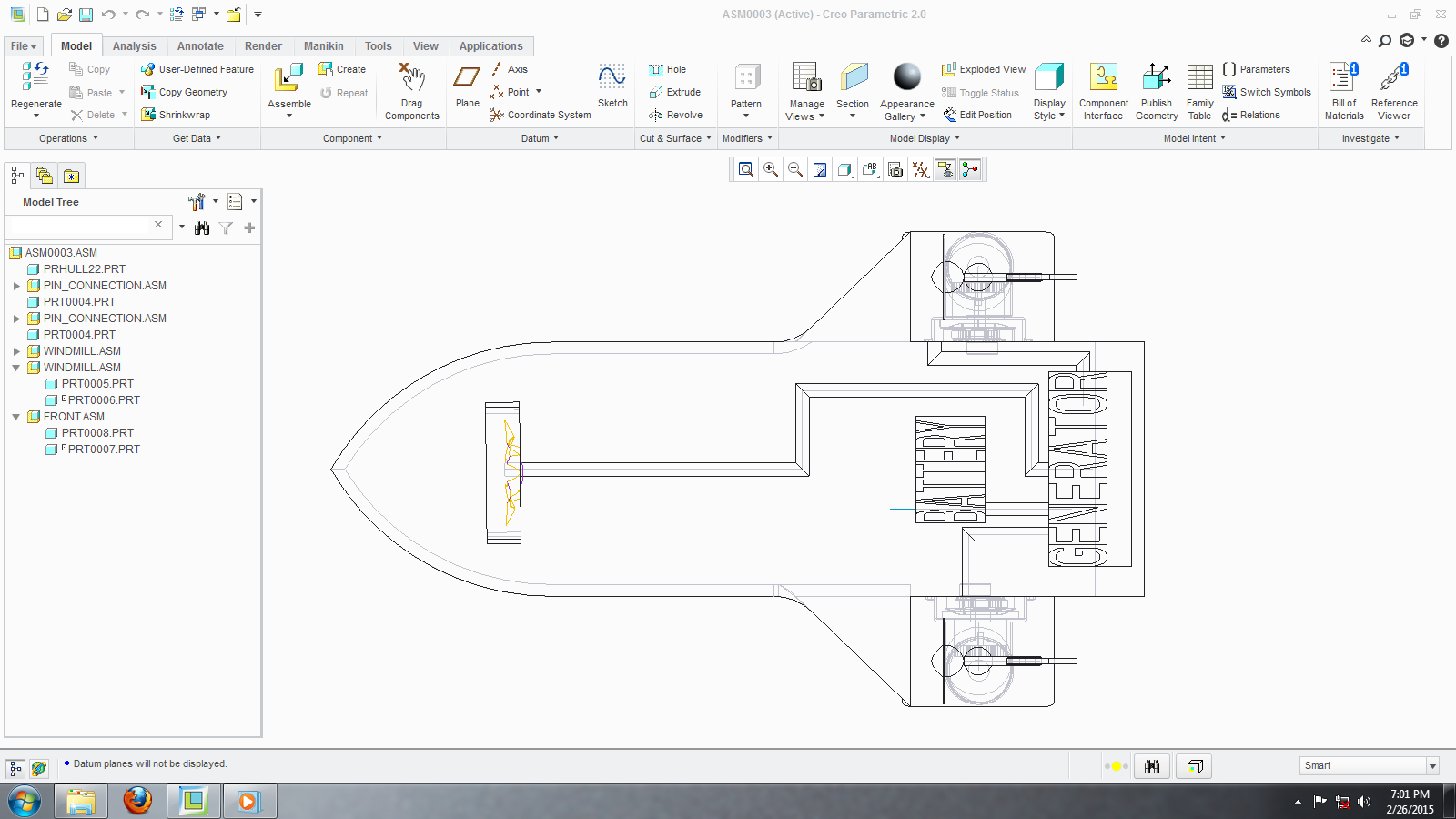Select PRHULL22.PRT in the model tree
Viewport: 1456px width, 819px height.
pos(84,269)
